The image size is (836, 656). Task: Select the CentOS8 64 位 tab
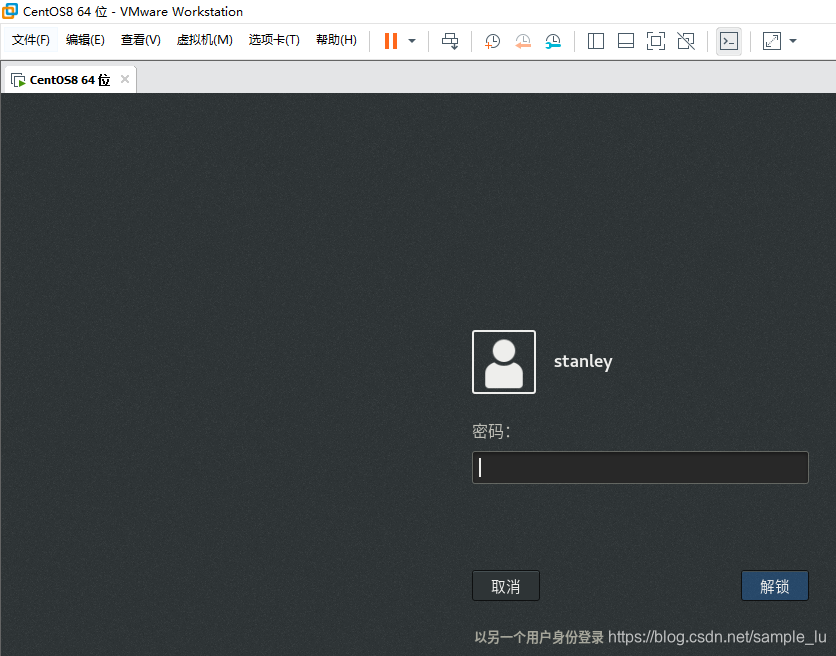(x=69, y=80)
